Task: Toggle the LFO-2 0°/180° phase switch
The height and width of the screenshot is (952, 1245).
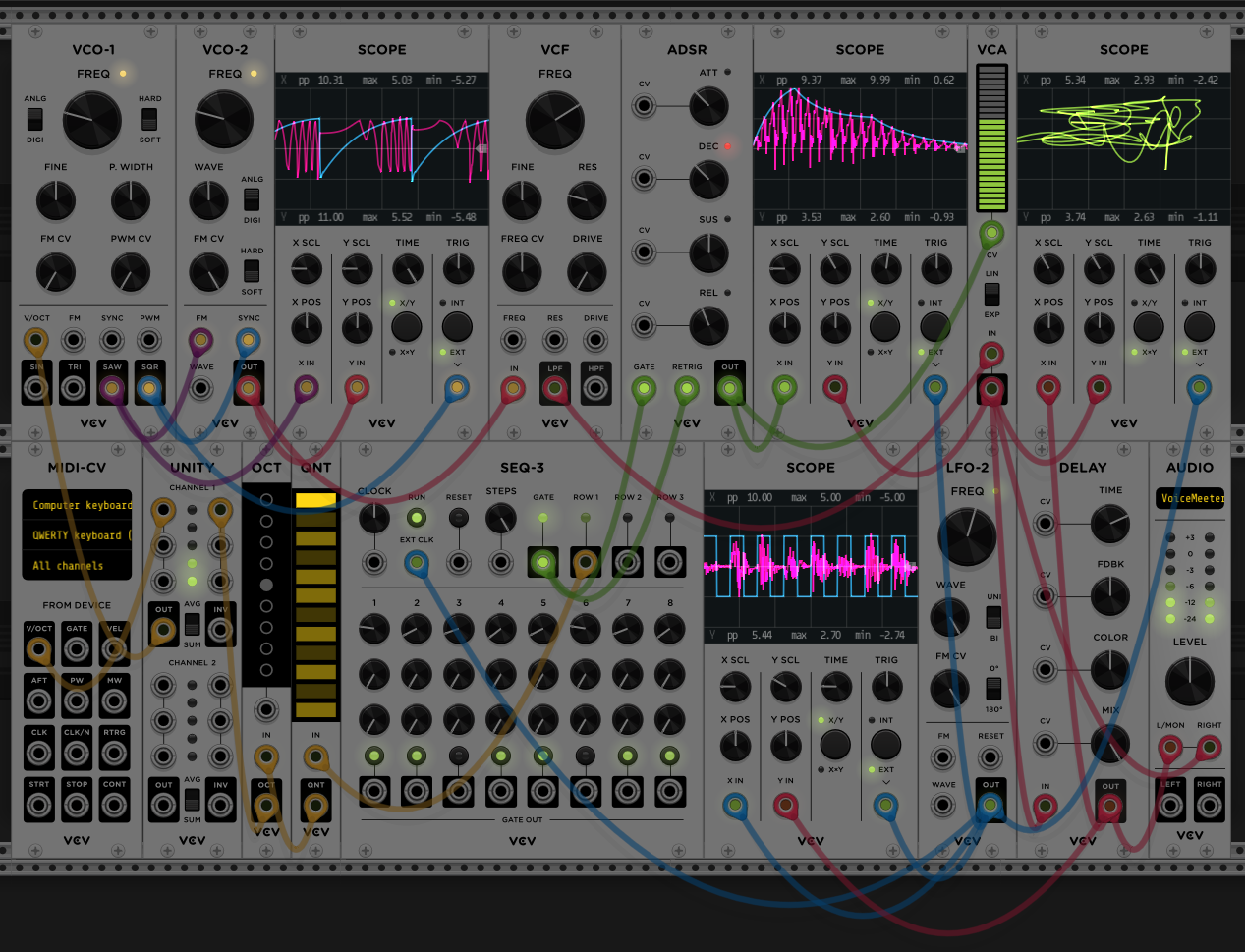Action: tap(993, 688)
